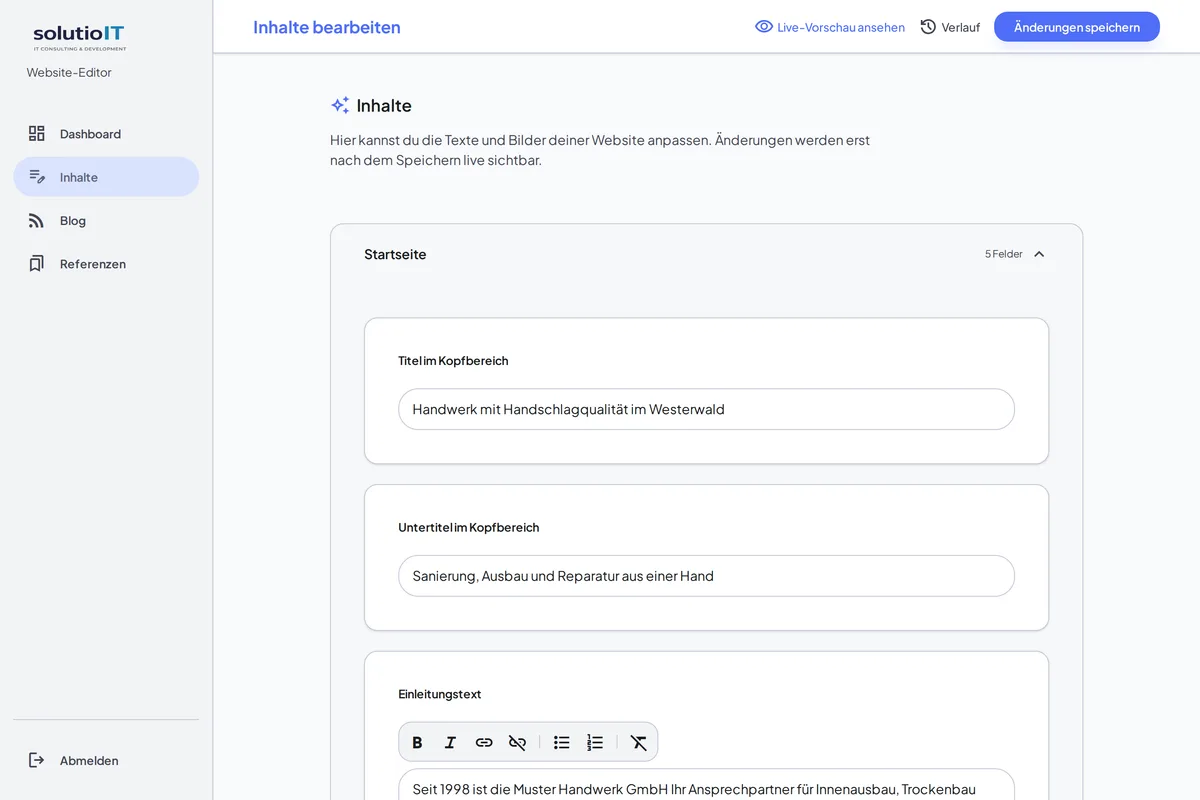Click Abmelden to log out
This screenshot has height=800, width=1200.
(106, 760)
